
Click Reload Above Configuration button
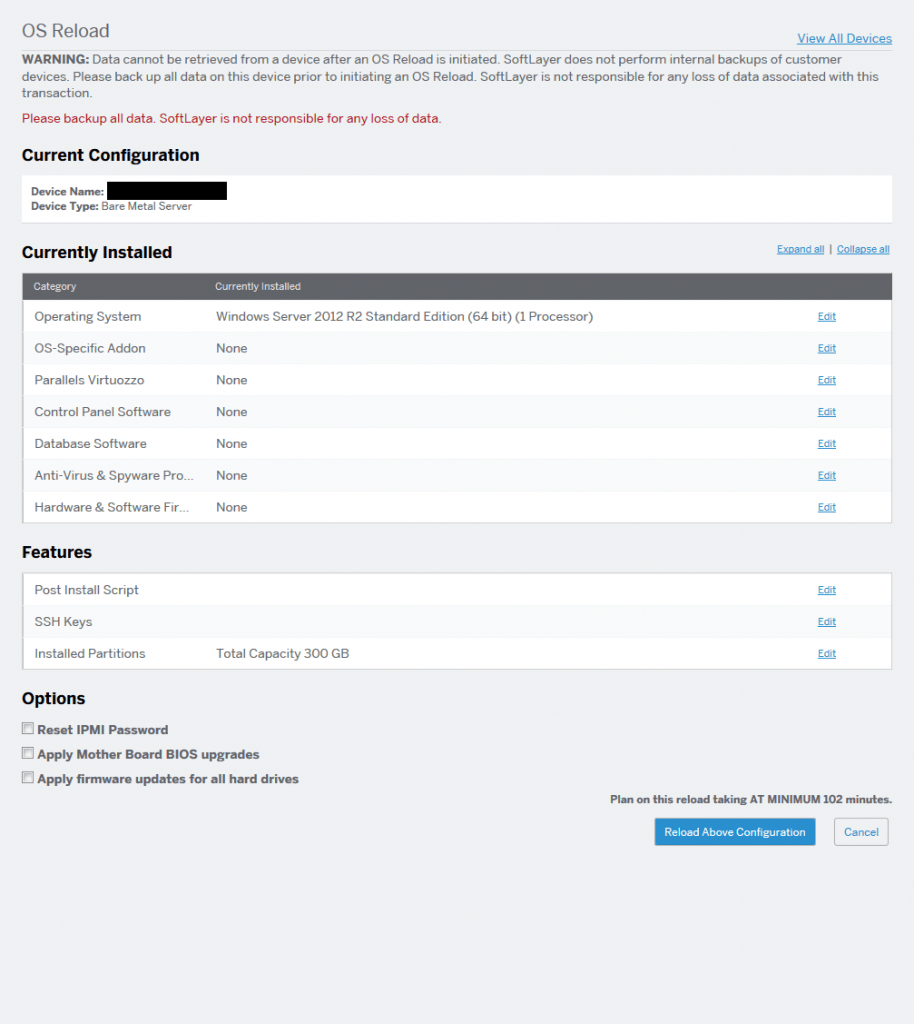pyautogui.click(x=734, y=832)
